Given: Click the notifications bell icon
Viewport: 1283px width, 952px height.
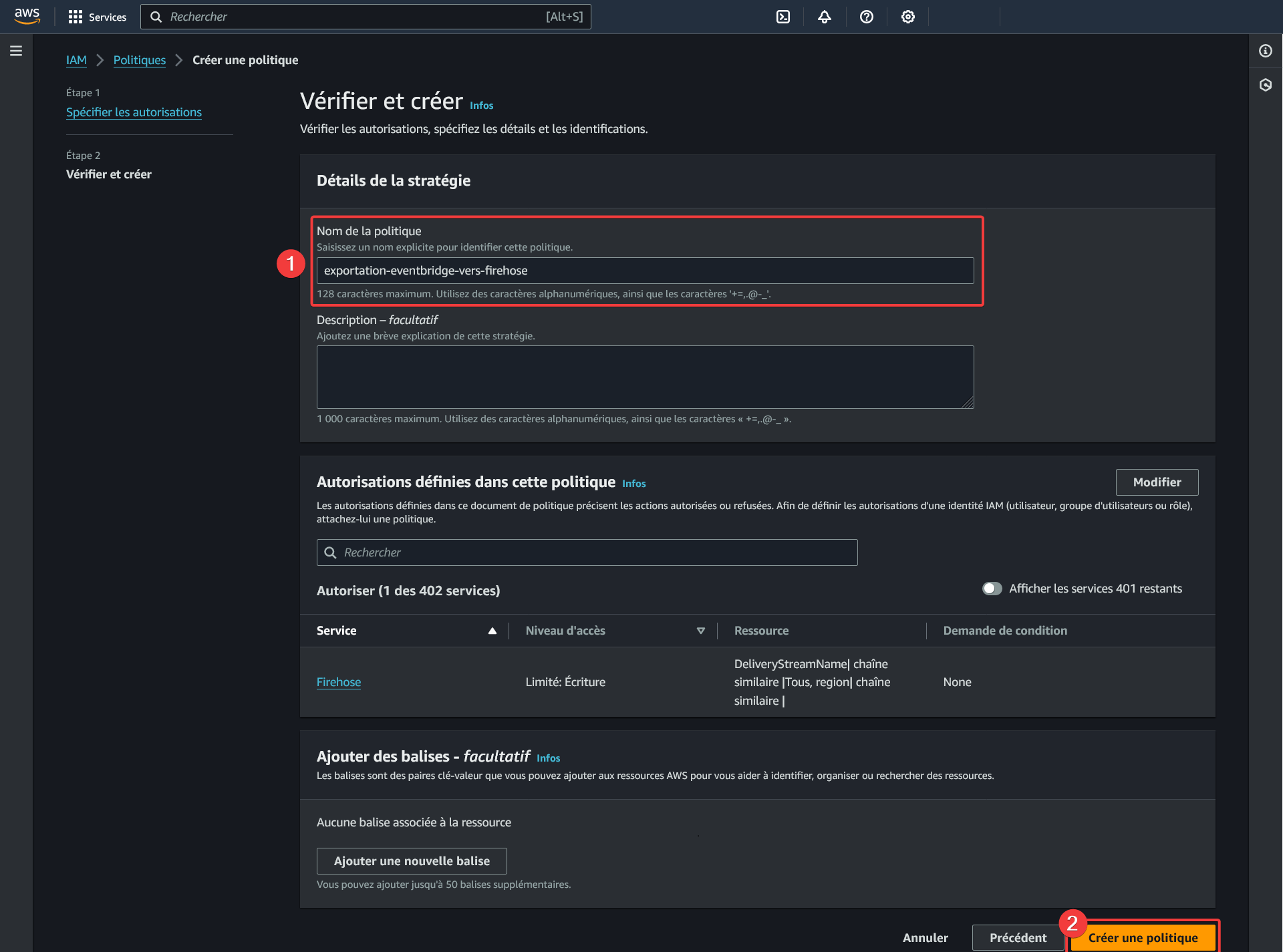Looking at the screenshot, I should [825, 16].
